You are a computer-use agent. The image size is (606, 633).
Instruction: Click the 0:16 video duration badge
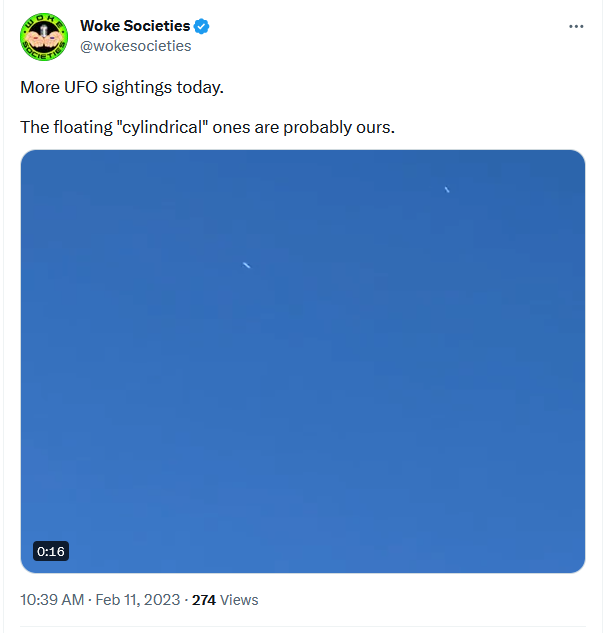tap(51, 551)
